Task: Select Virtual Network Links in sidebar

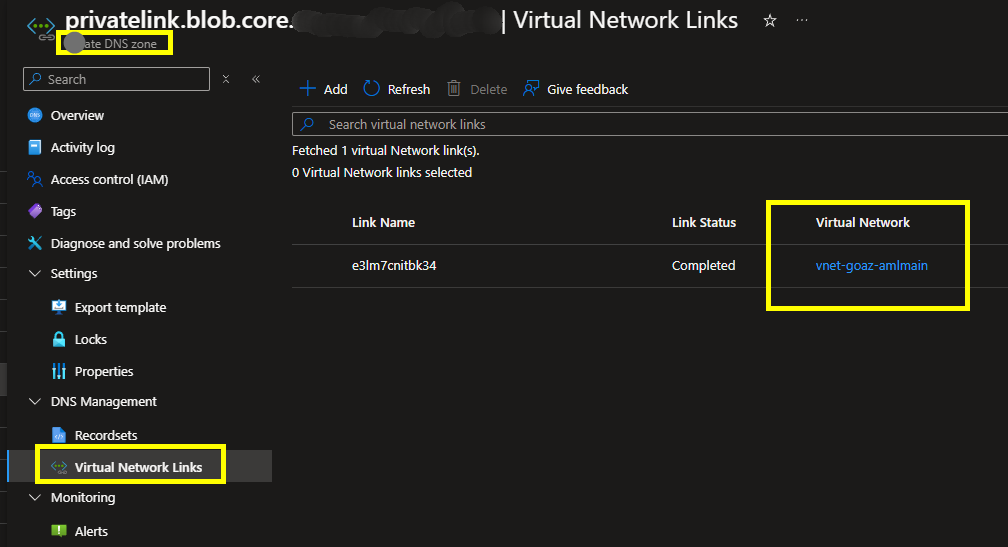Action: [138, 467]
